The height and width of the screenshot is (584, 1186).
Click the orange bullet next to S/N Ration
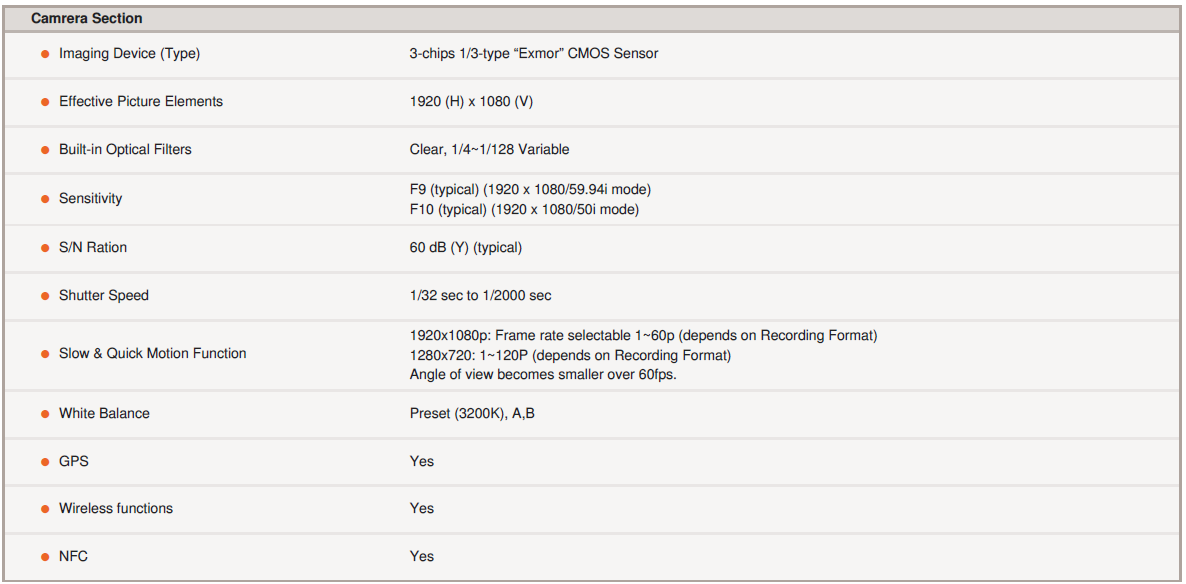point(45,248)
